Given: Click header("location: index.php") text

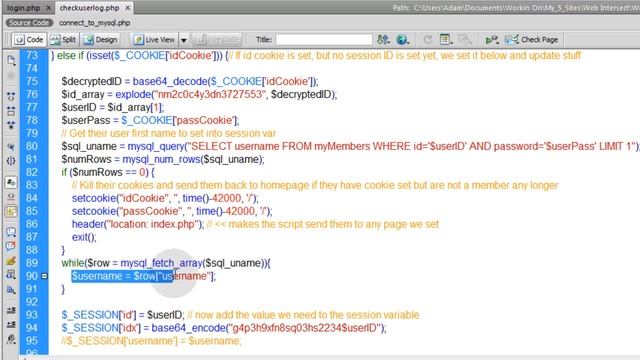Looking at the screenshot, I should pos(138,224).
